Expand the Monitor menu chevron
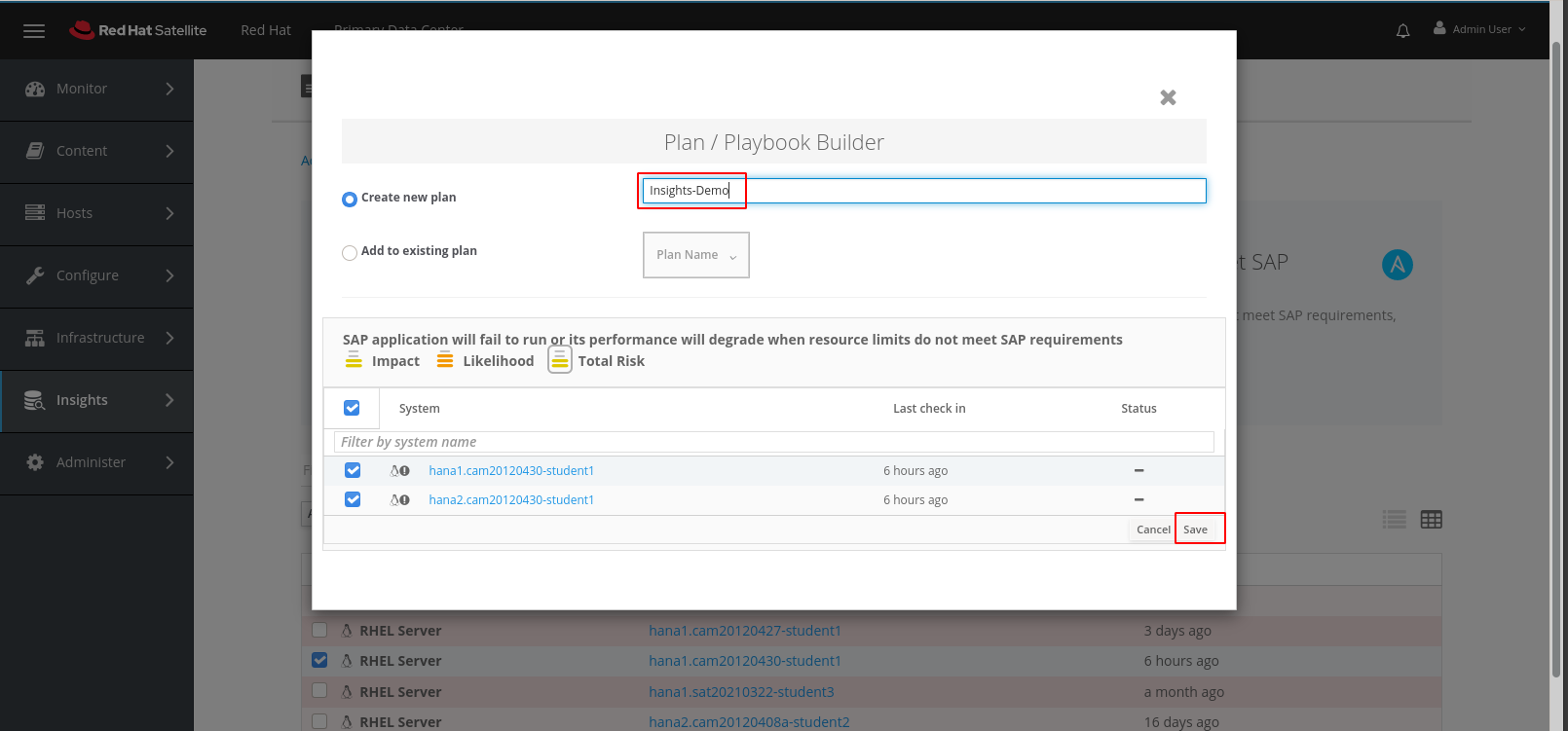The image size is (1568, 731). coord(169,89)
